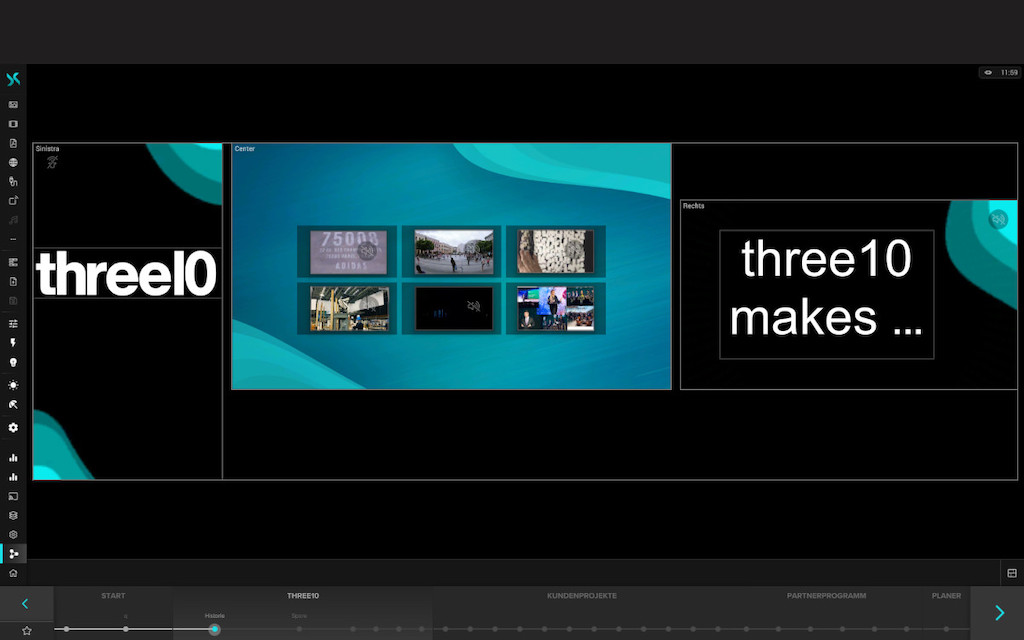
Task: Click the highlighted Historie timeline marker
Action: [x=215, y=629]
